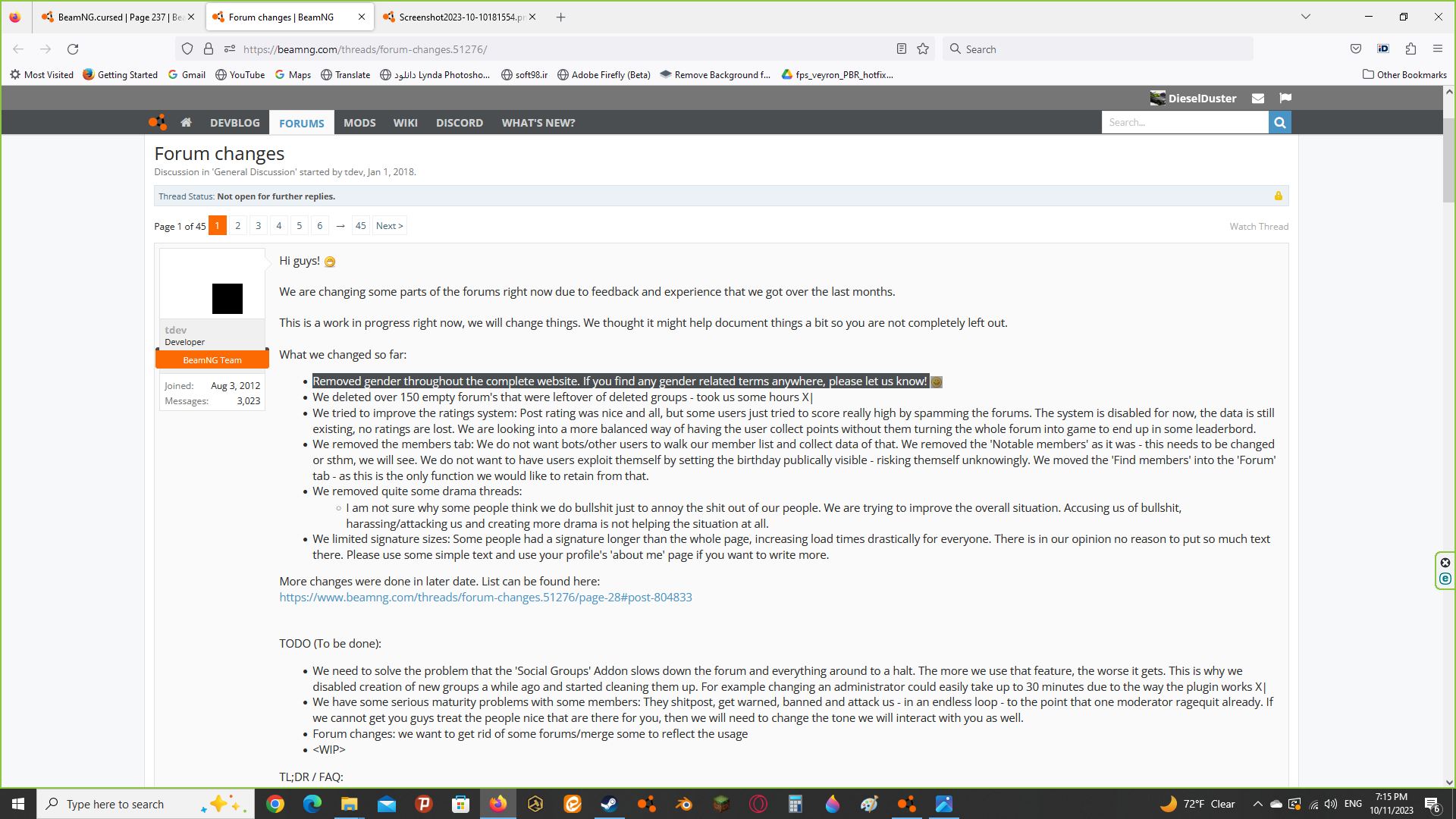Open the Adobe Firefly (Beta) bookmark
Viewport: 1456px width, 819px height.
604,74
